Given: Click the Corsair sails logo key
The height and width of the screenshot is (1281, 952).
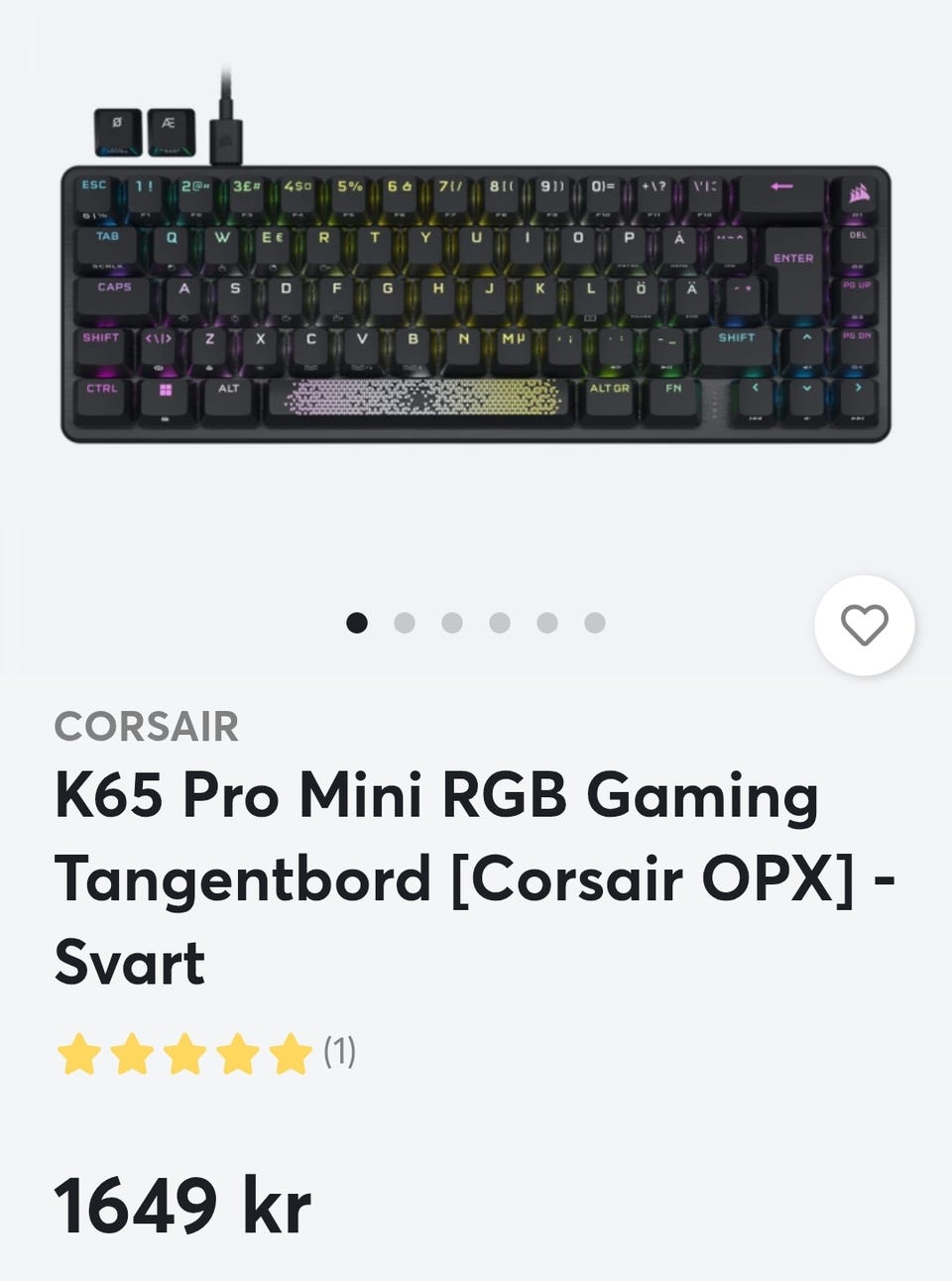Looking at the screenshot, I should click(859, 193).
